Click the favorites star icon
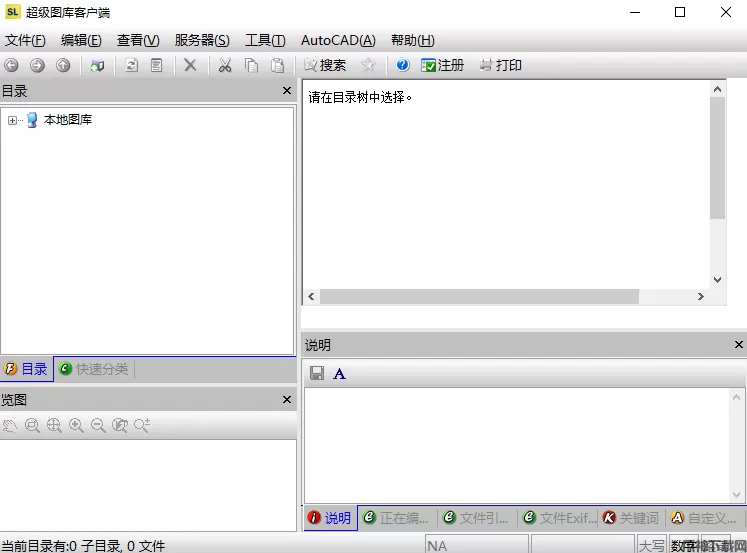 tap(368, 65)
